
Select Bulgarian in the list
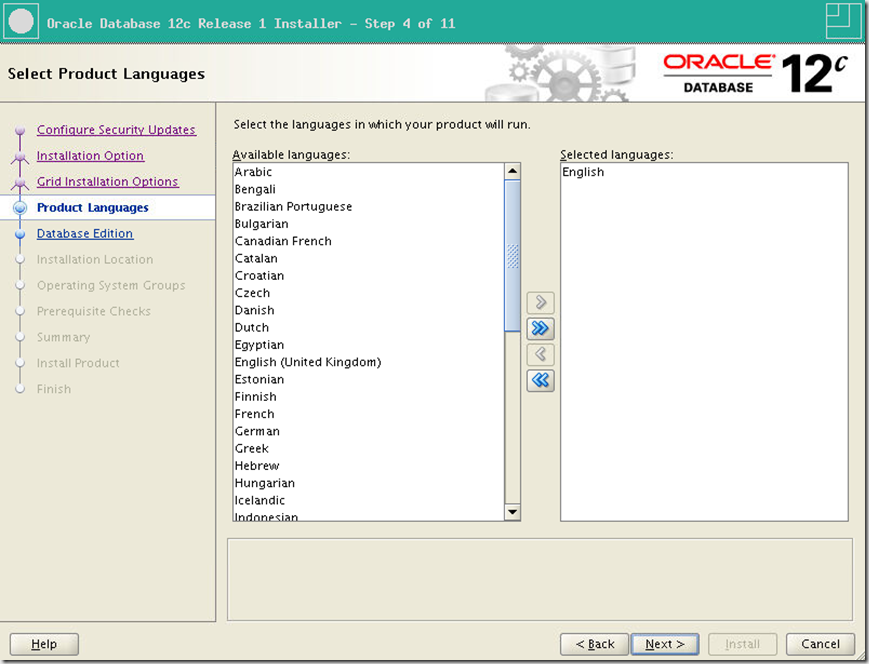tap(369, 224)
